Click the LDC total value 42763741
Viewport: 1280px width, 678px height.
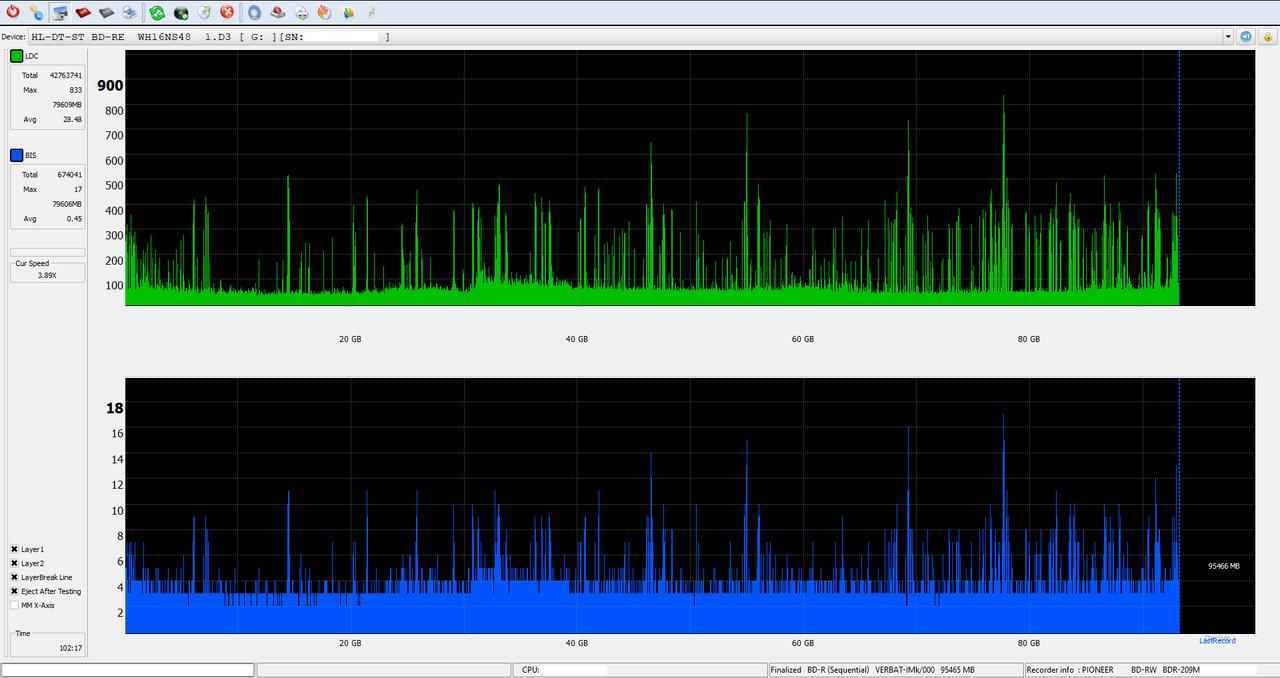65,75
